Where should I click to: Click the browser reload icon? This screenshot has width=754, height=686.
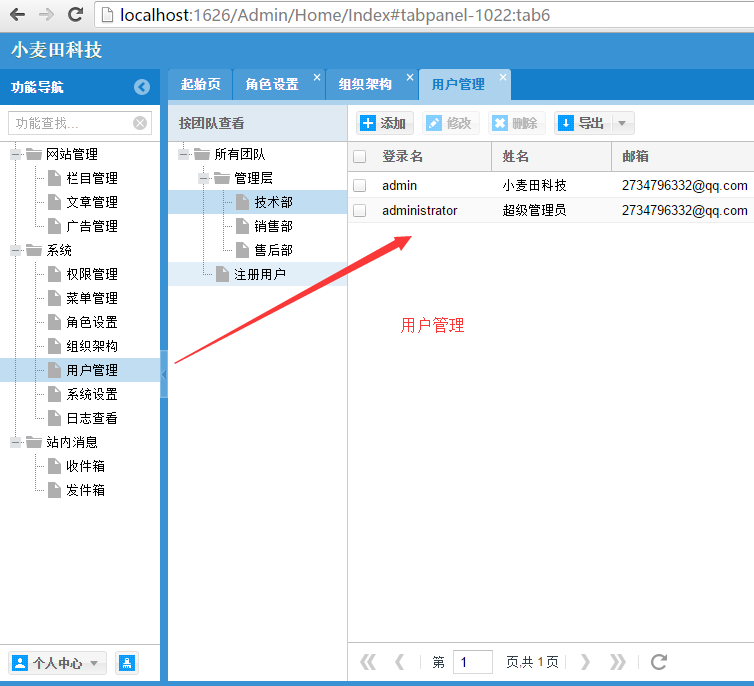75,14
